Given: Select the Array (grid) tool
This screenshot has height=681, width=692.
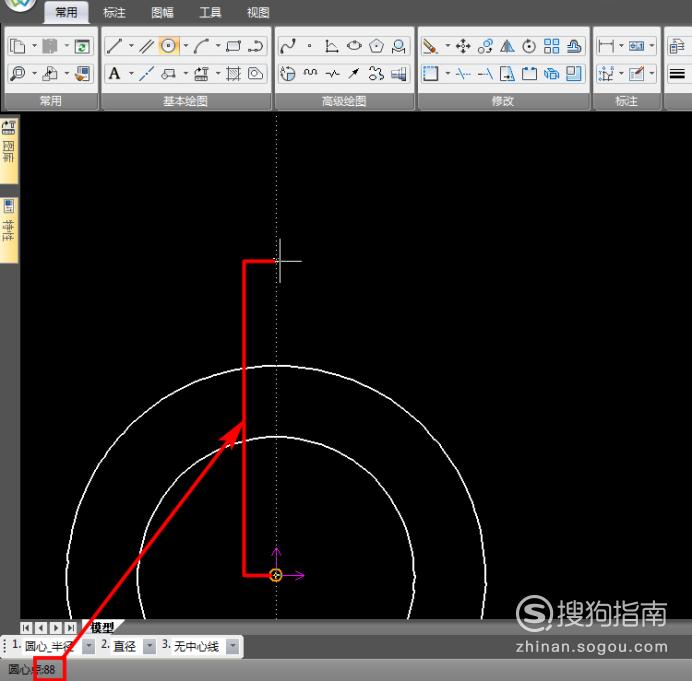Looking at the screenshot, I should (x=551, y=46).
